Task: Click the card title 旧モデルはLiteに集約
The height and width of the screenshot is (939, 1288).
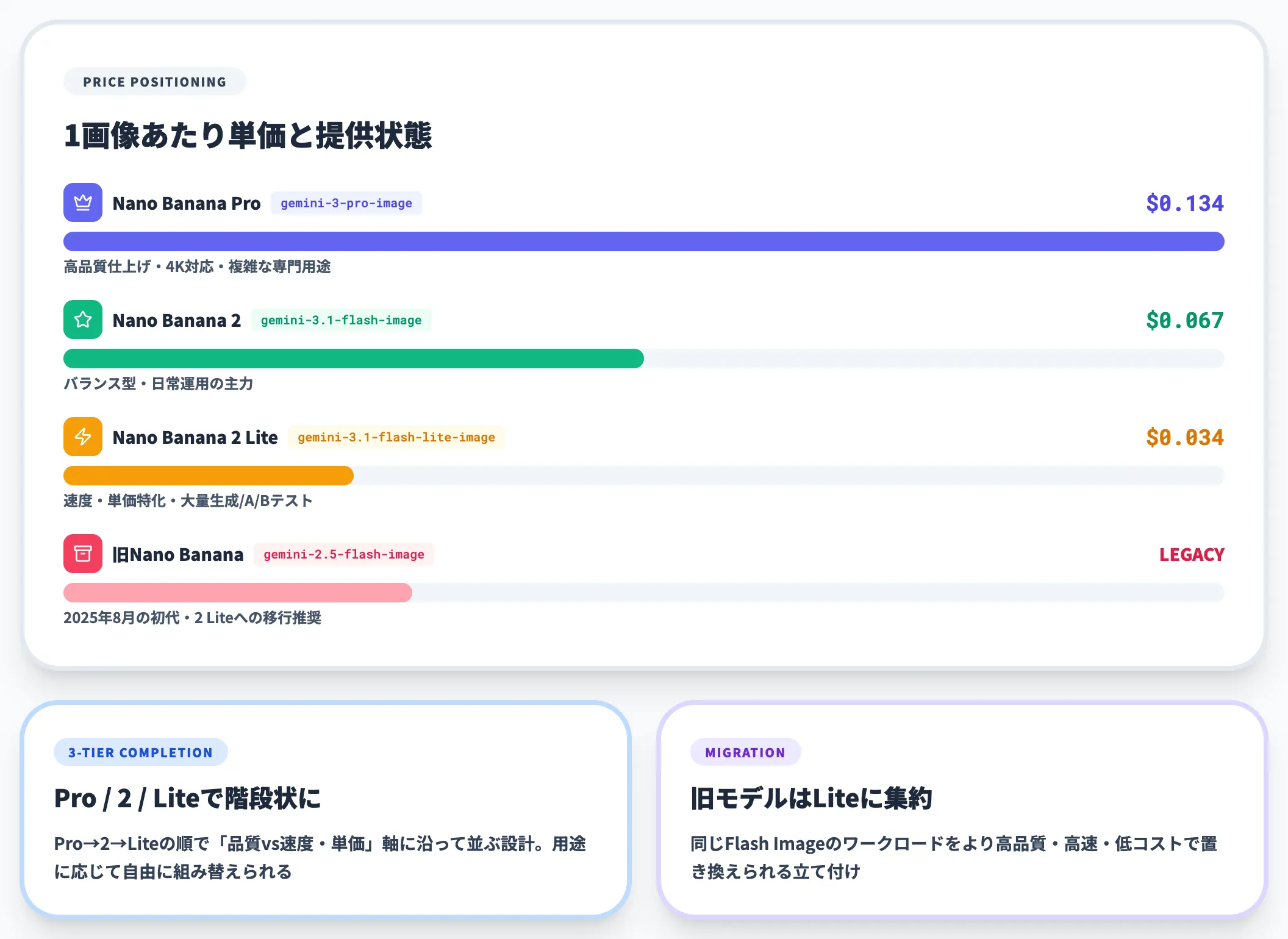Action: point(811,798)
